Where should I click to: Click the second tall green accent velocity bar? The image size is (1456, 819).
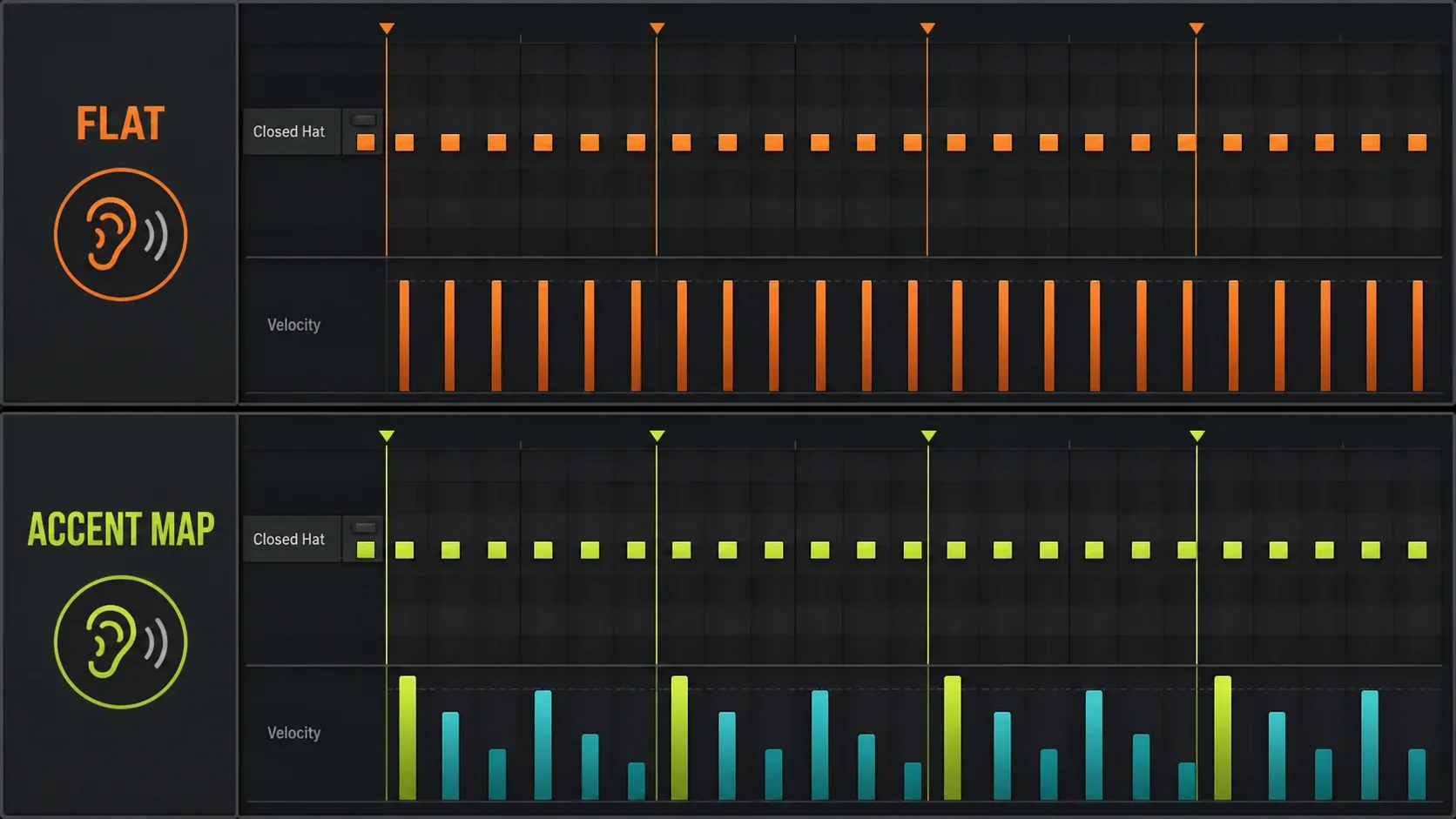(679, 737)
